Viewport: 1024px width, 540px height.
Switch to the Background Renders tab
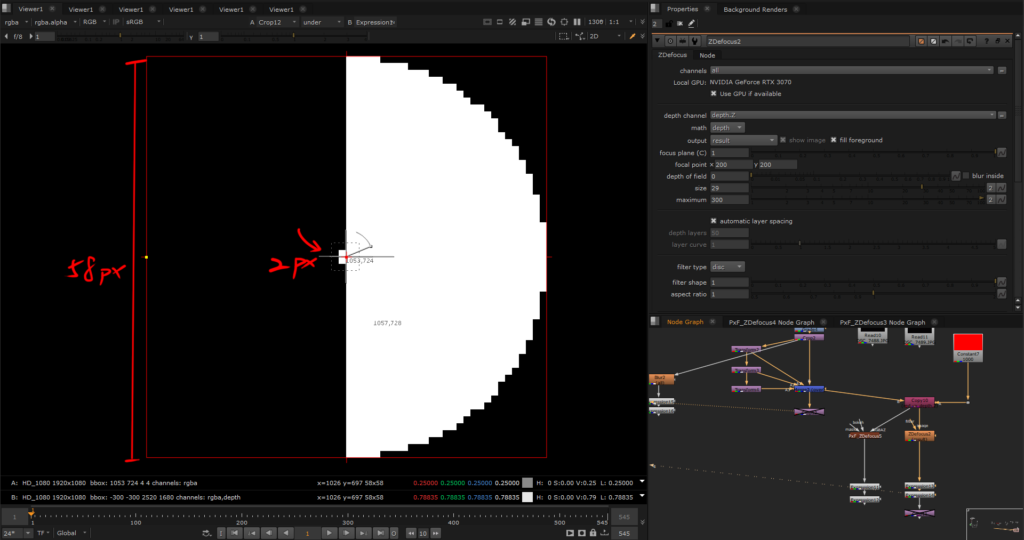coord(755,9)
